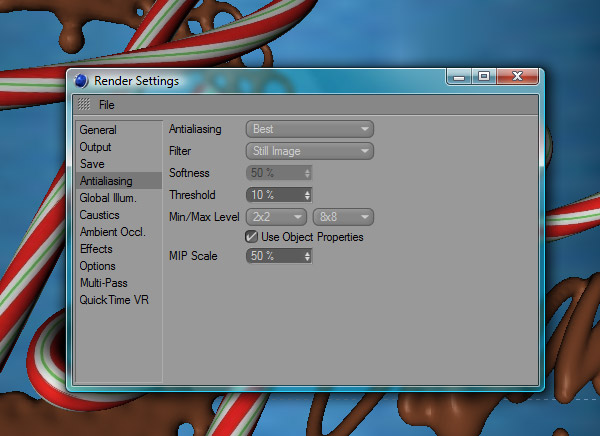Open the File menu
Viewport: 600px width, 436px height.
pos(106,105)
